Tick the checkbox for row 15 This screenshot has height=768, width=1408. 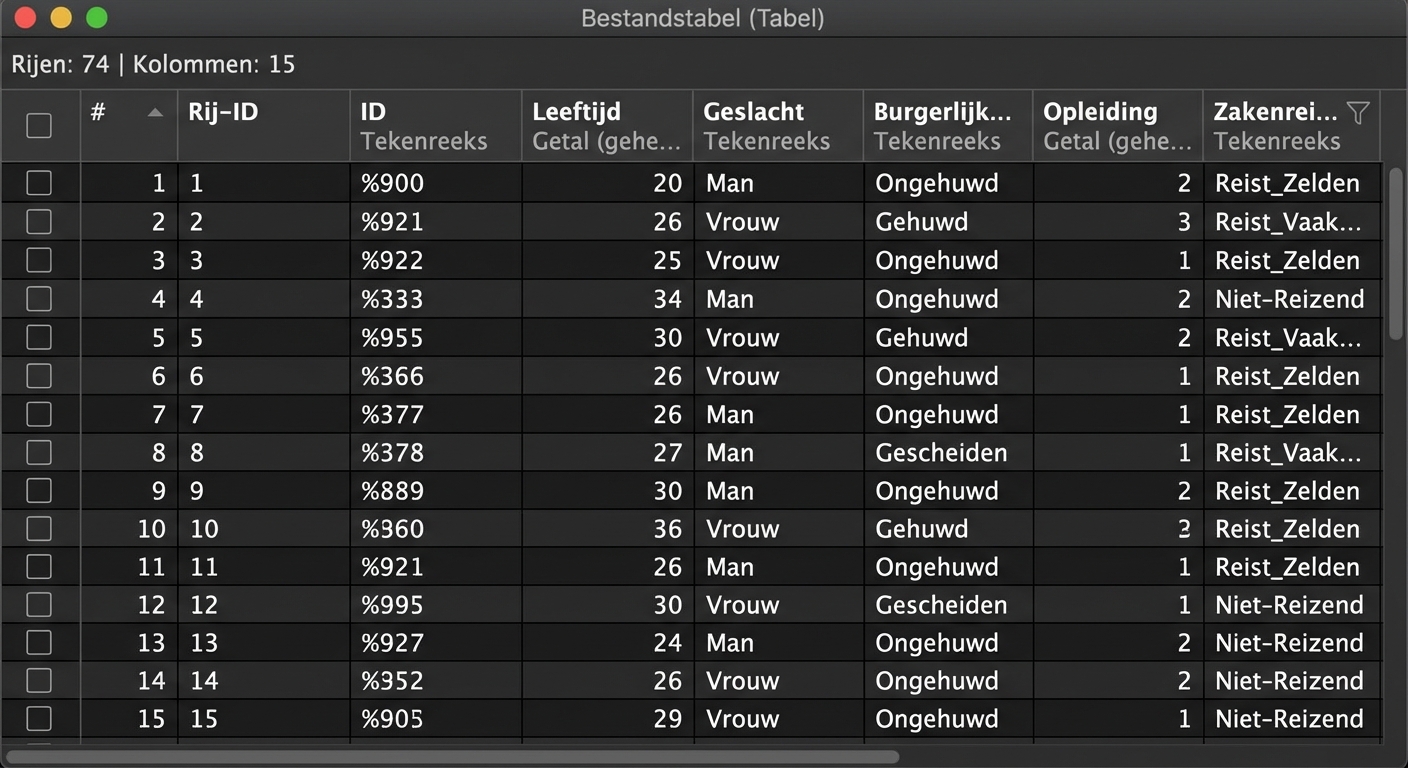pyautogui.click(x=38, y=718)
